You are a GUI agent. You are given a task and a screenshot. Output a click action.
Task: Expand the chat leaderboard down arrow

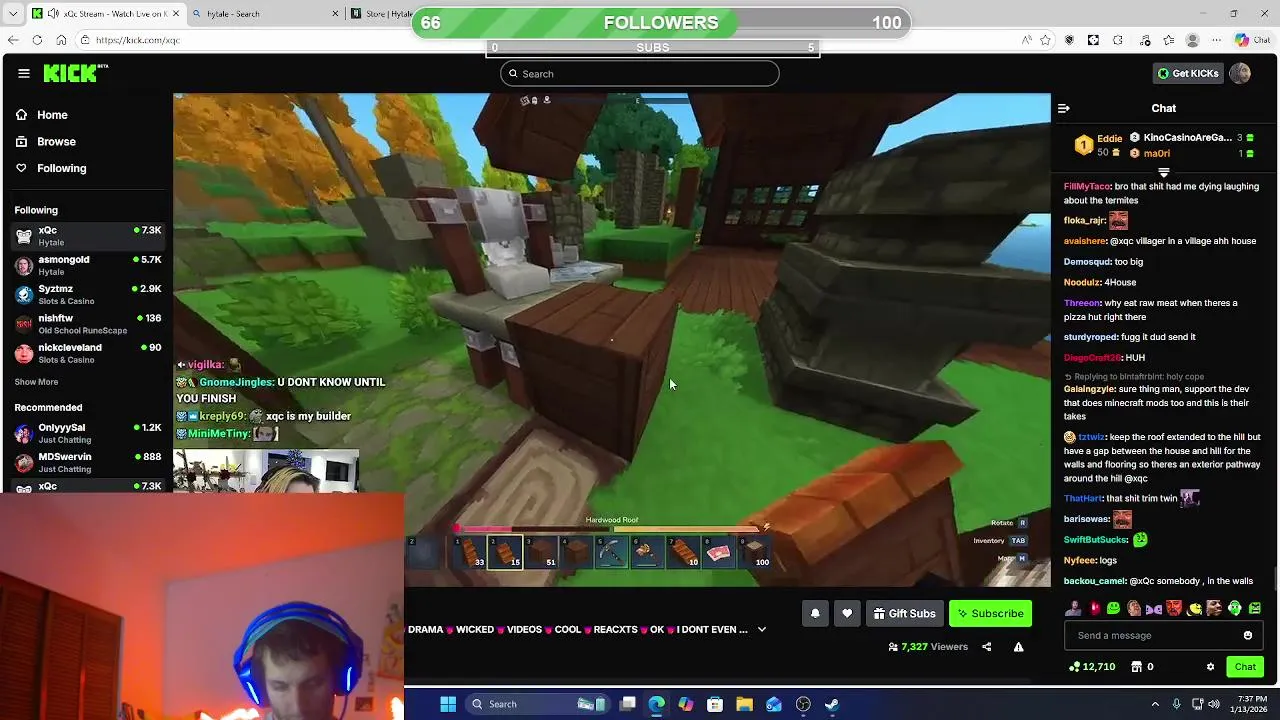(1163, 172)
